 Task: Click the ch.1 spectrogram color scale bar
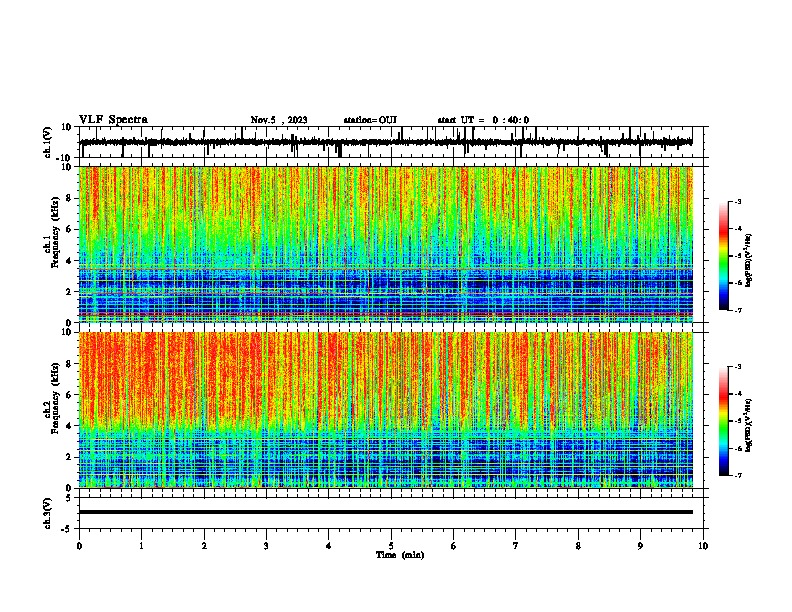point(724,256)
